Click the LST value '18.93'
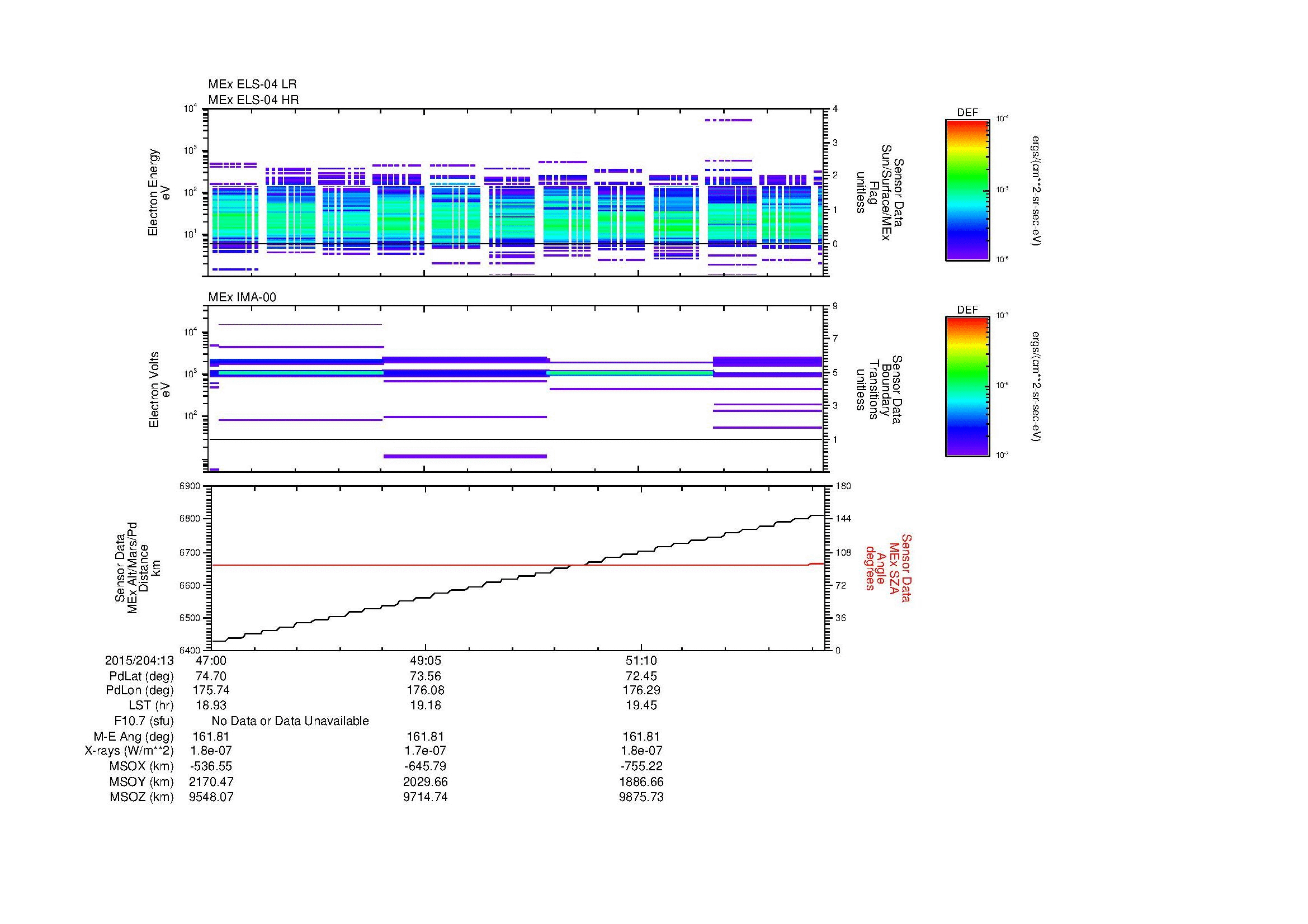 (211, 705)
